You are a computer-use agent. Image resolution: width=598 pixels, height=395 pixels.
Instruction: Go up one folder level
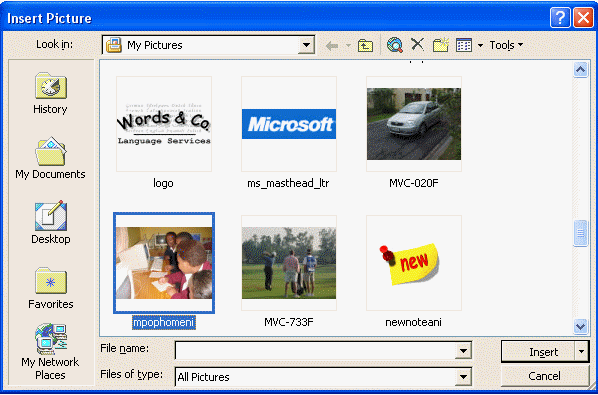365,46
